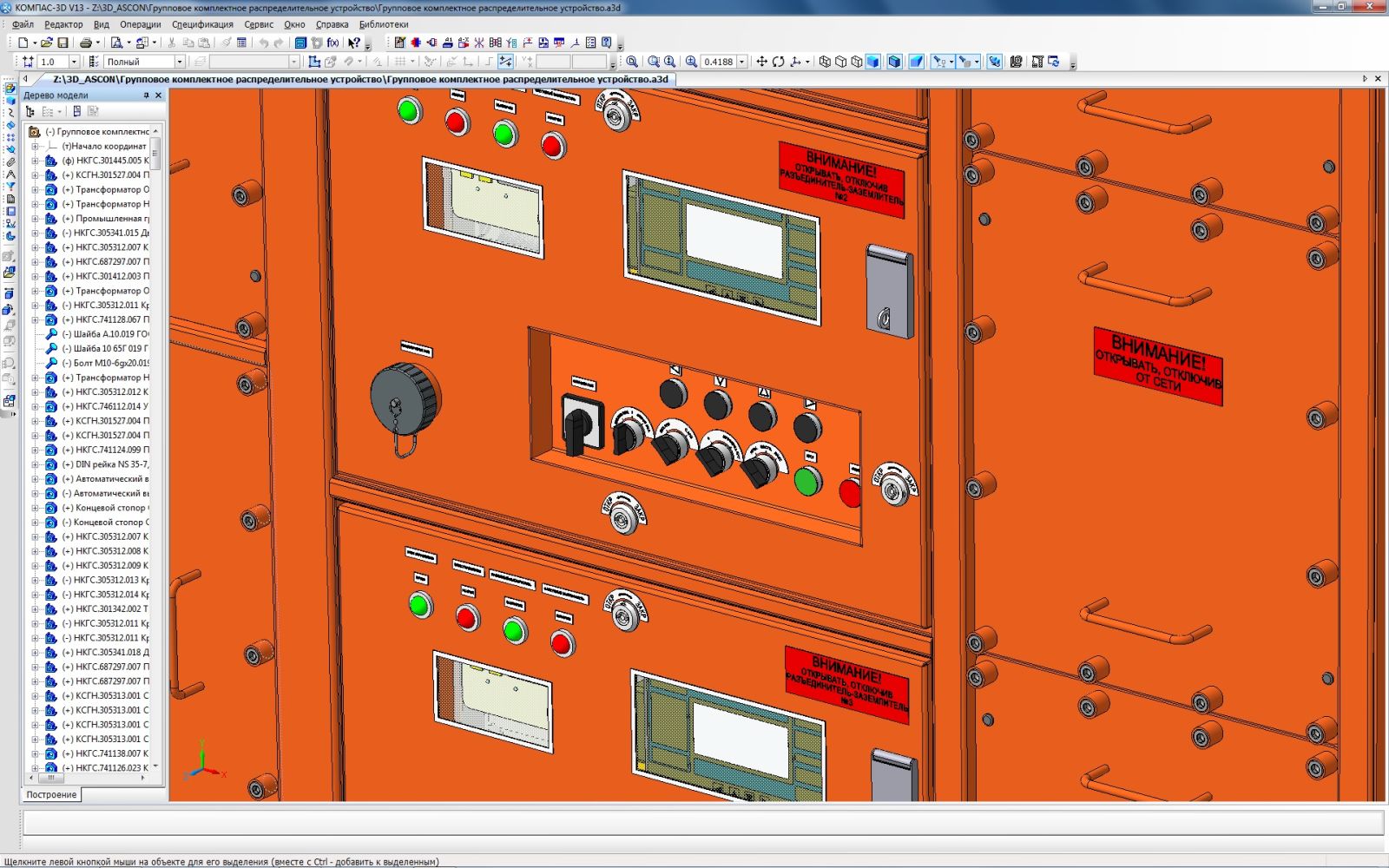Click the context Help pointer icon

click(354, 43)
